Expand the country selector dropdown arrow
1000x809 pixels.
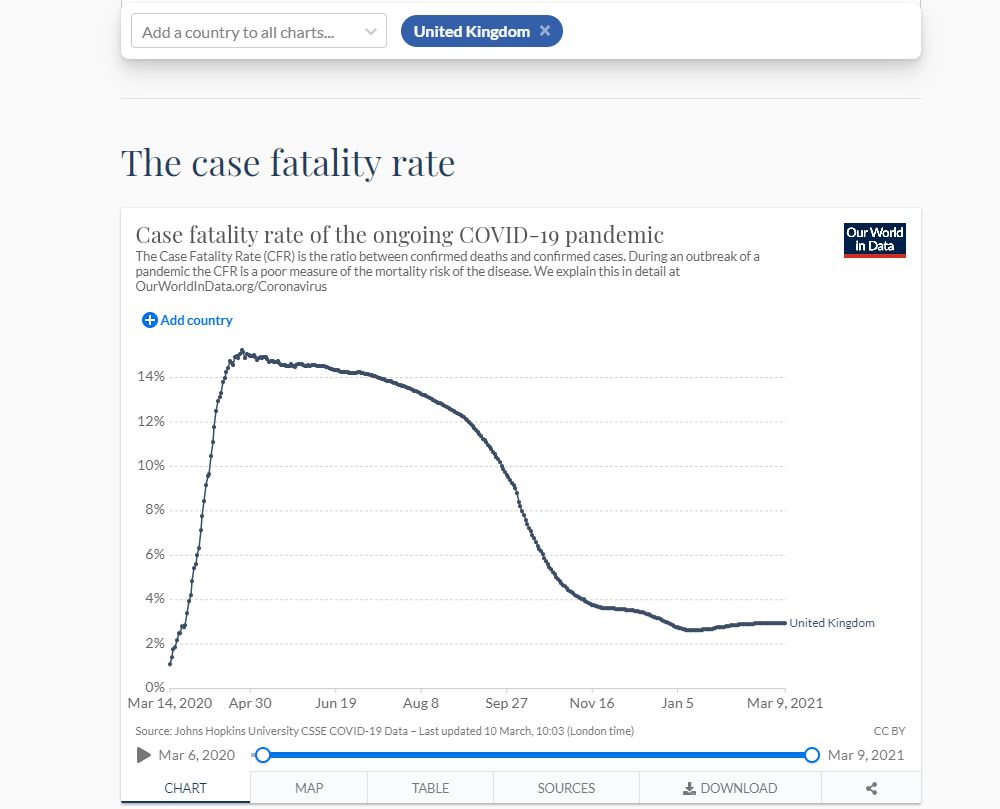pos(370,32)
